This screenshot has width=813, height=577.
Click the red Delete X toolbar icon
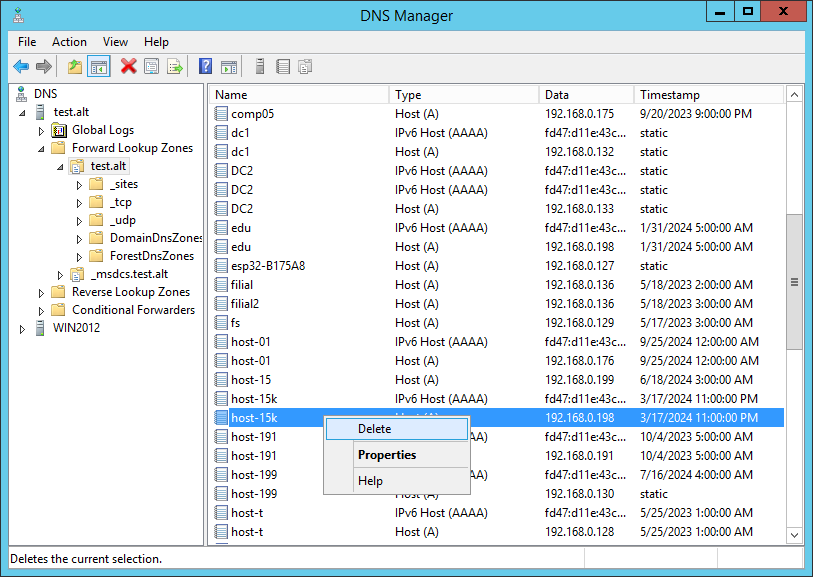[x=128, y=67]
